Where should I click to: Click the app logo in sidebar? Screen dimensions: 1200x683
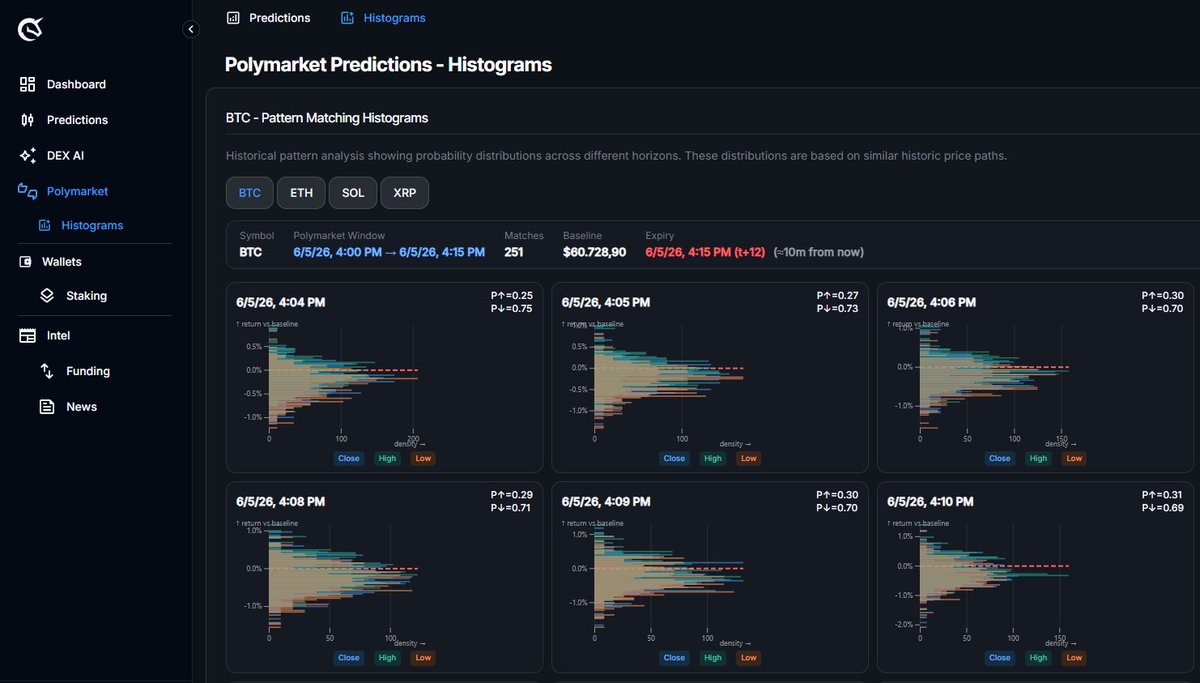[31, 31]
